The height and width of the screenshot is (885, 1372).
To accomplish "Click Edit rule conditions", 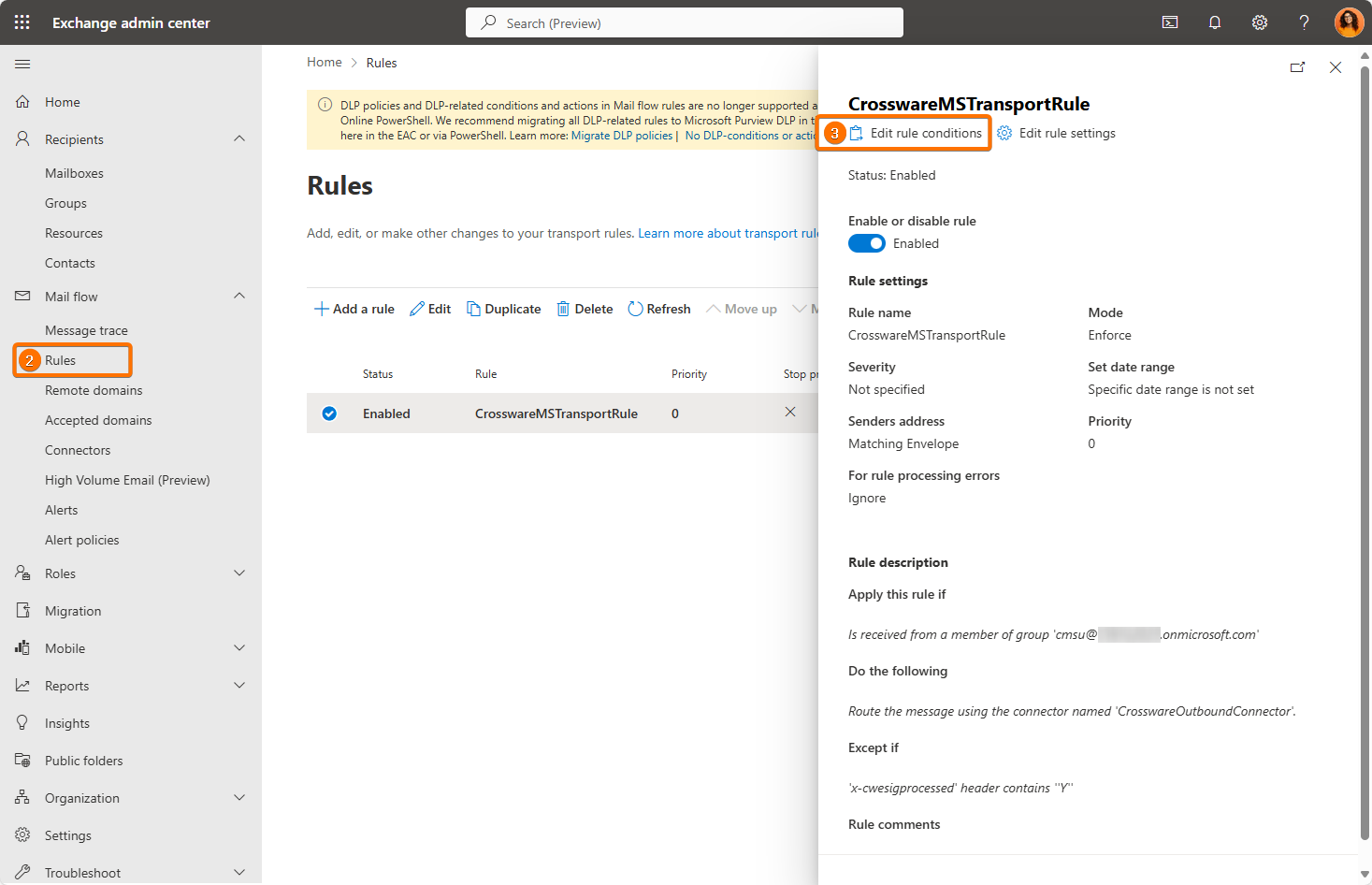I will point(925,133).
